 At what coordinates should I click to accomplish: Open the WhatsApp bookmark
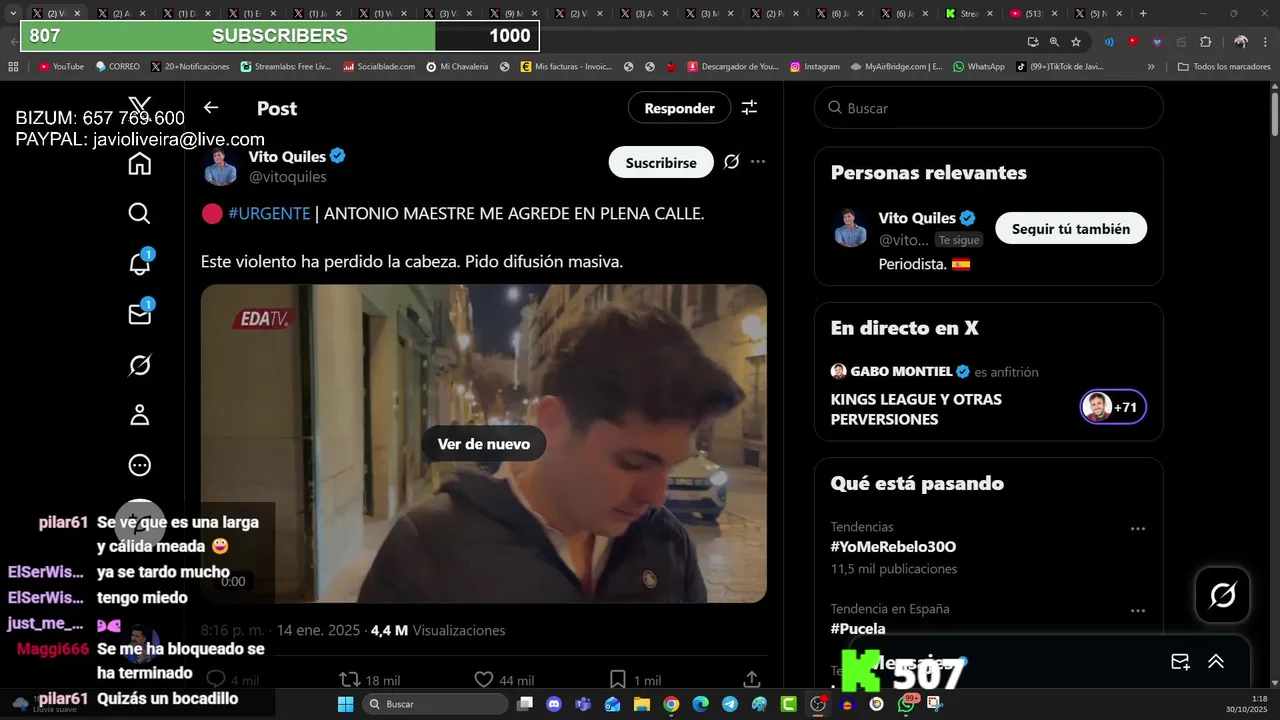[979, 67]
